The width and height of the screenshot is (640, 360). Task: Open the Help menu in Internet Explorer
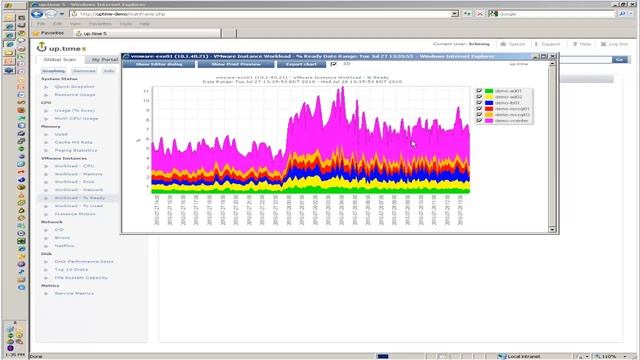pos(144,24)
